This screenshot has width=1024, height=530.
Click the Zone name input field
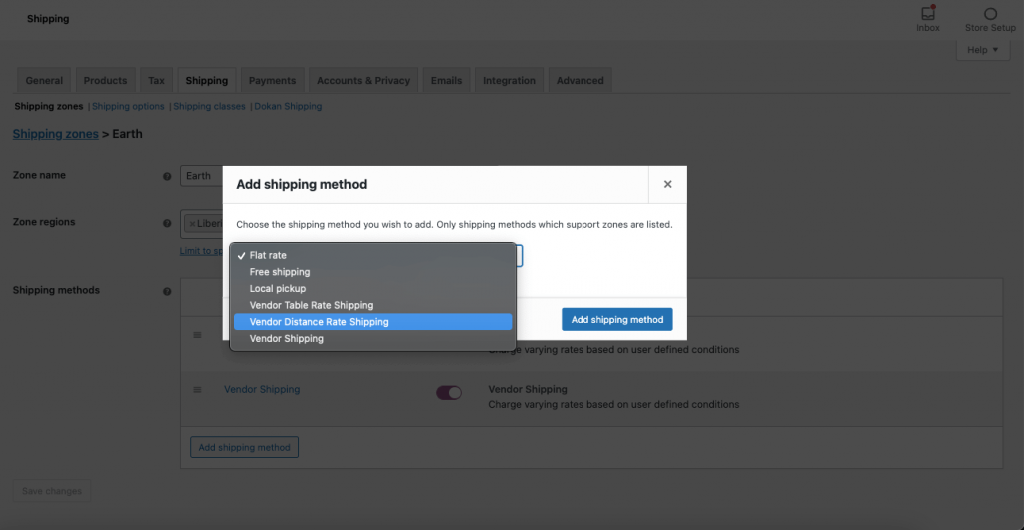click(x=201, y=176)
